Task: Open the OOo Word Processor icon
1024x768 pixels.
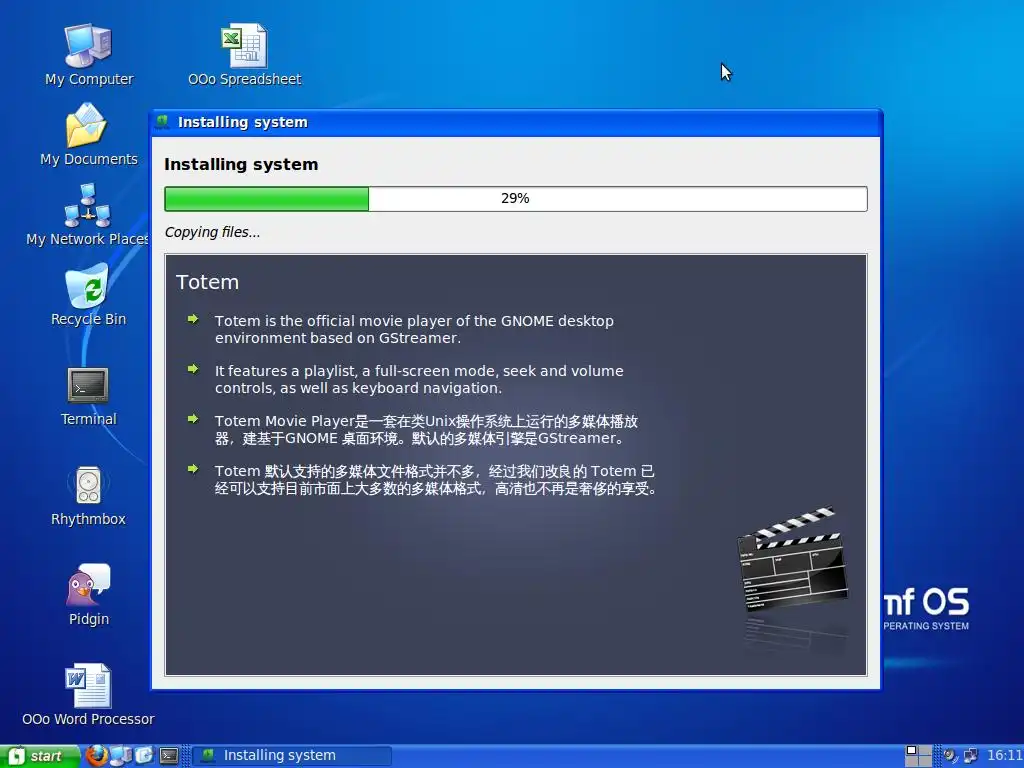Action: pos(88,695)
